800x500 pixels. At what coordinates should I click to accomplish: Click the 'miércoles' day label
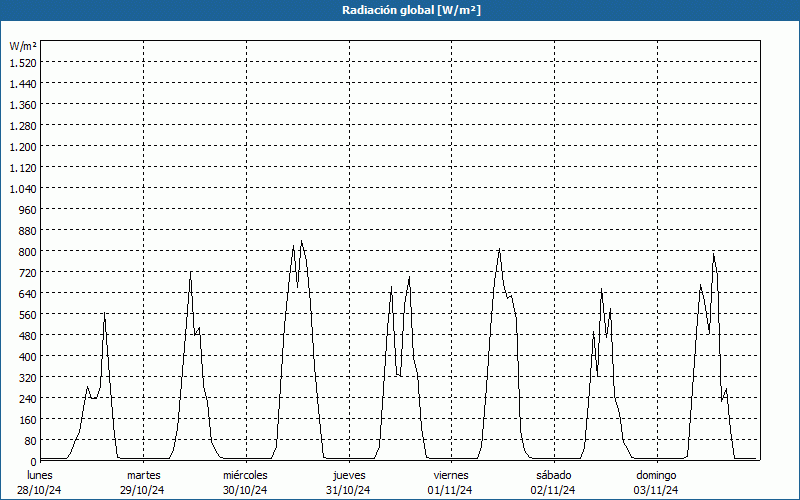point(245,475)
